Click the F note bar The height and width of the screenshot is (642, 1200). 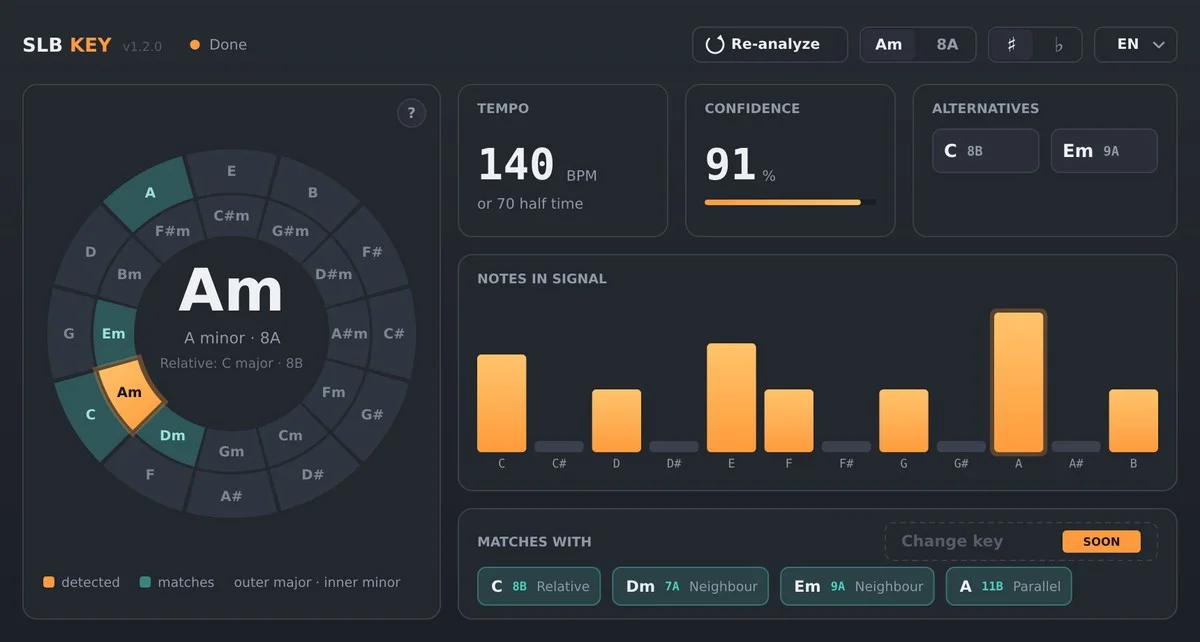[789, 421]
